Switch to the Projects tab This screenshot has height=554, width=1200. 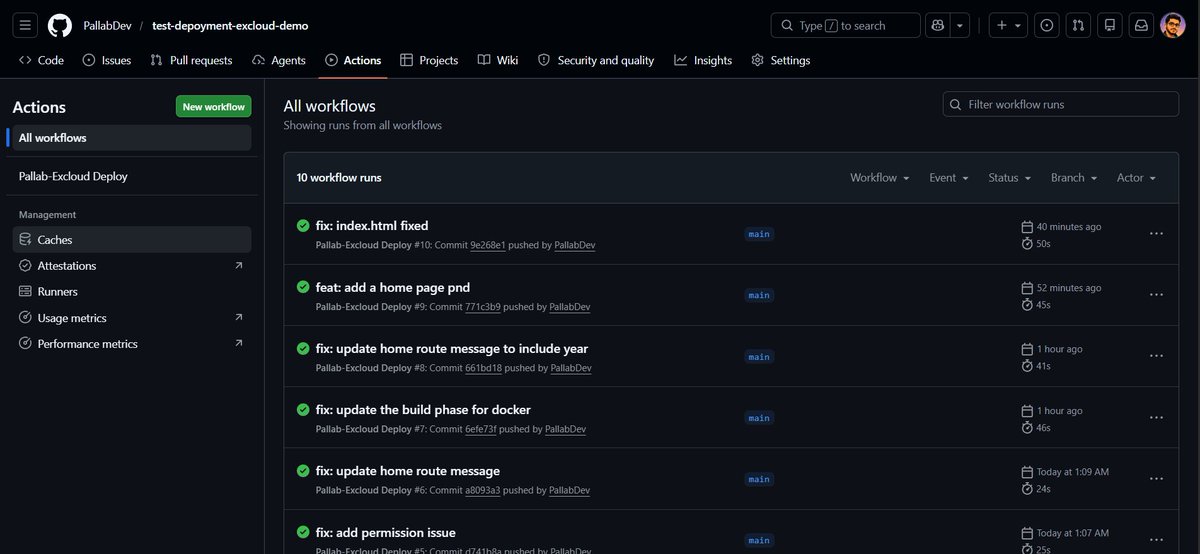[429, 60]
